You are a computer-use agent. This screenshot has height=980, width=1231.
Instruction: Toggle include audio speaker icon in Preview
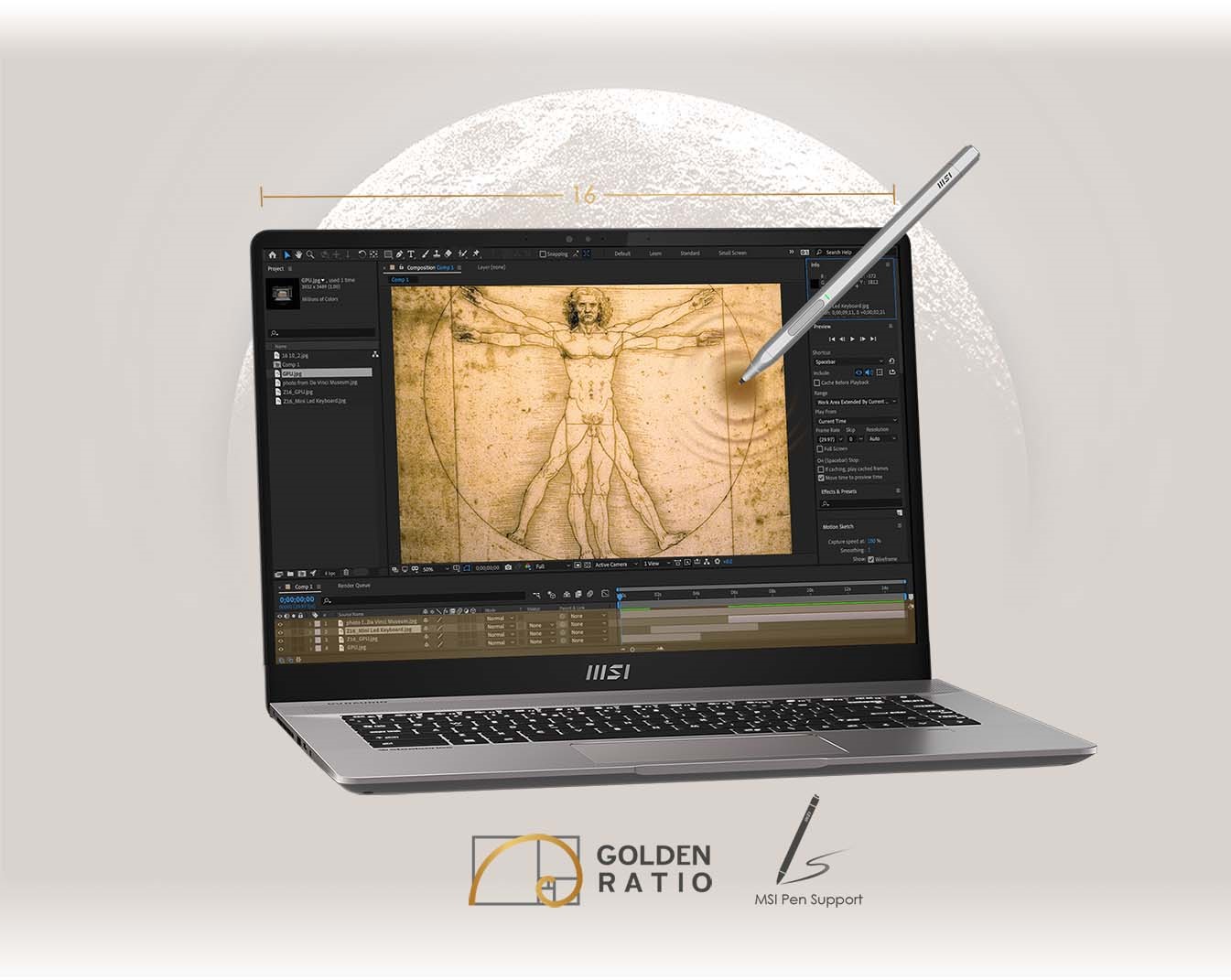pos(869,372)
